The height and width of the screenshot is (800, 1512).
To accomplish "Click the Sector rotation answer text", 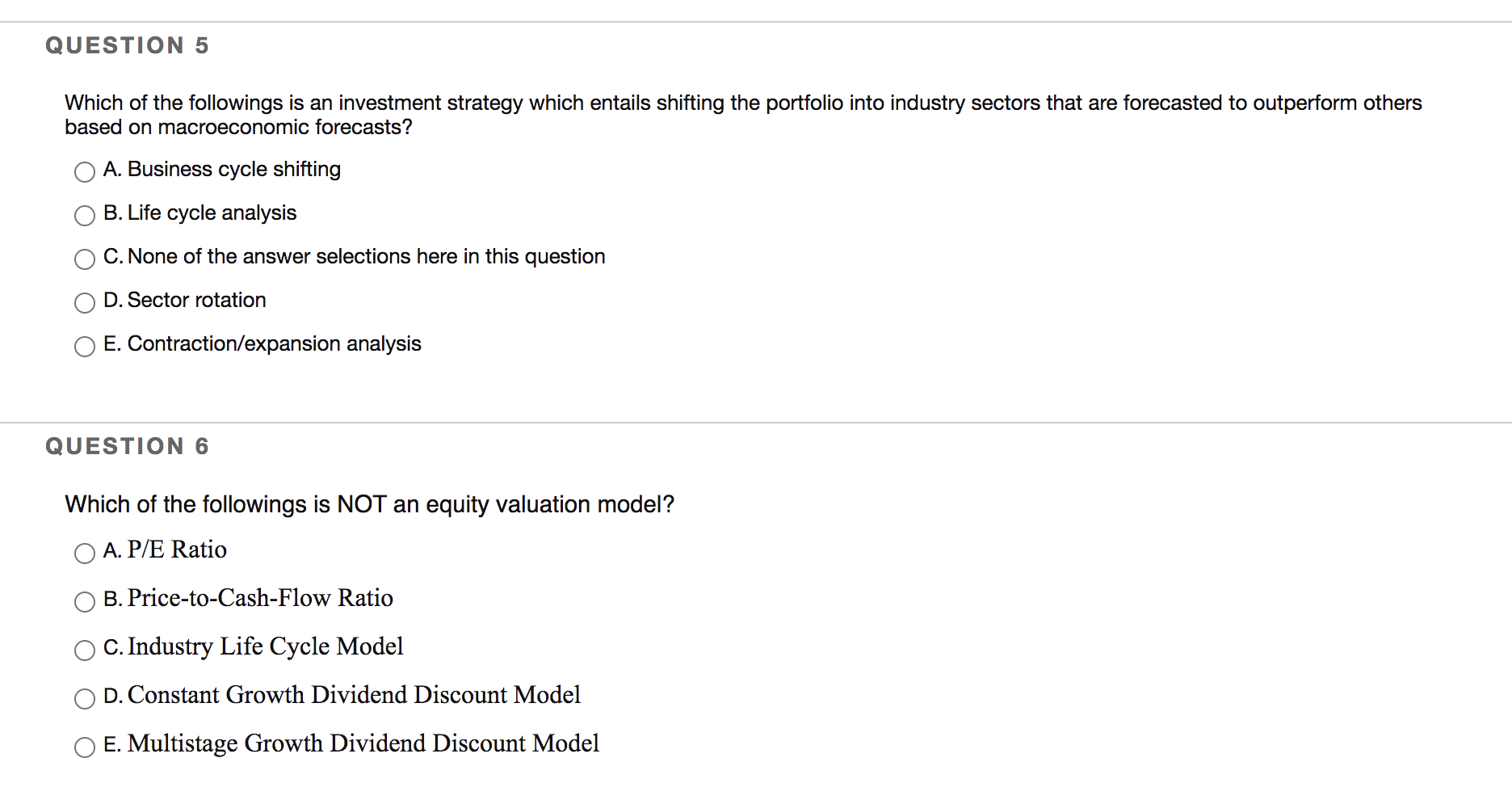I will coord(196,300).
